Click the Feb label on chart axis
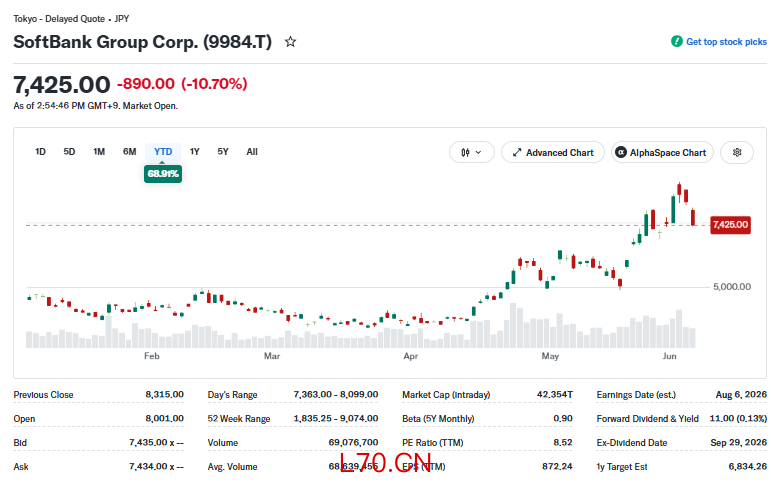 pos(151,356)
